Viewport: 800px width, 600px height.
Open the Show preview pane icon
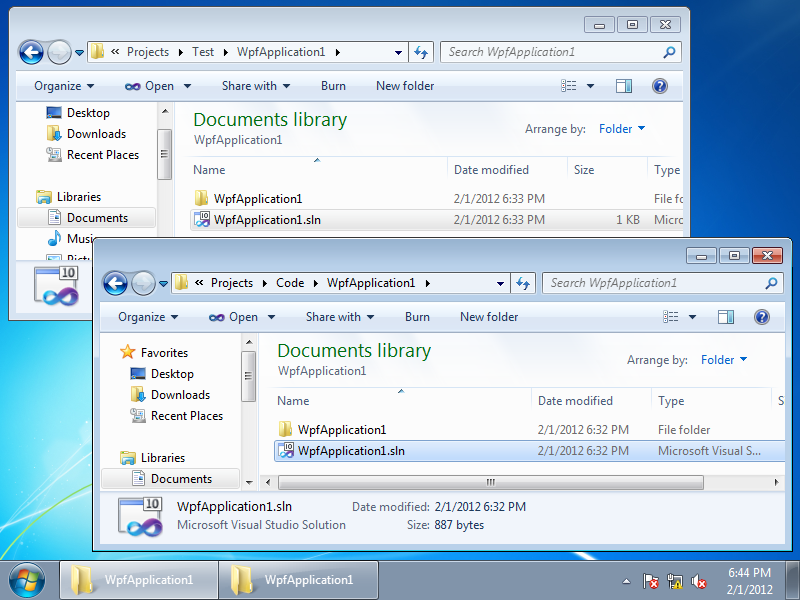tap(726, 317)
